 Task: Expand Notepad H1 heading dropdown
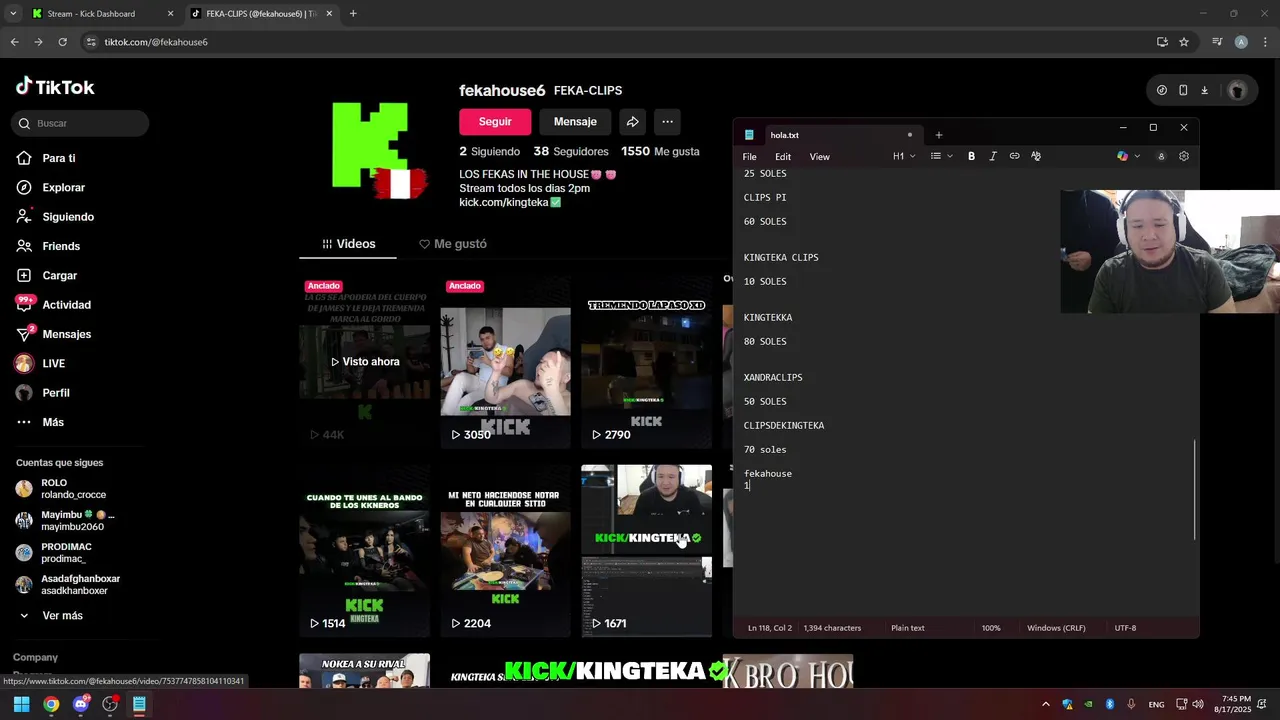click(x=904, y=156)
